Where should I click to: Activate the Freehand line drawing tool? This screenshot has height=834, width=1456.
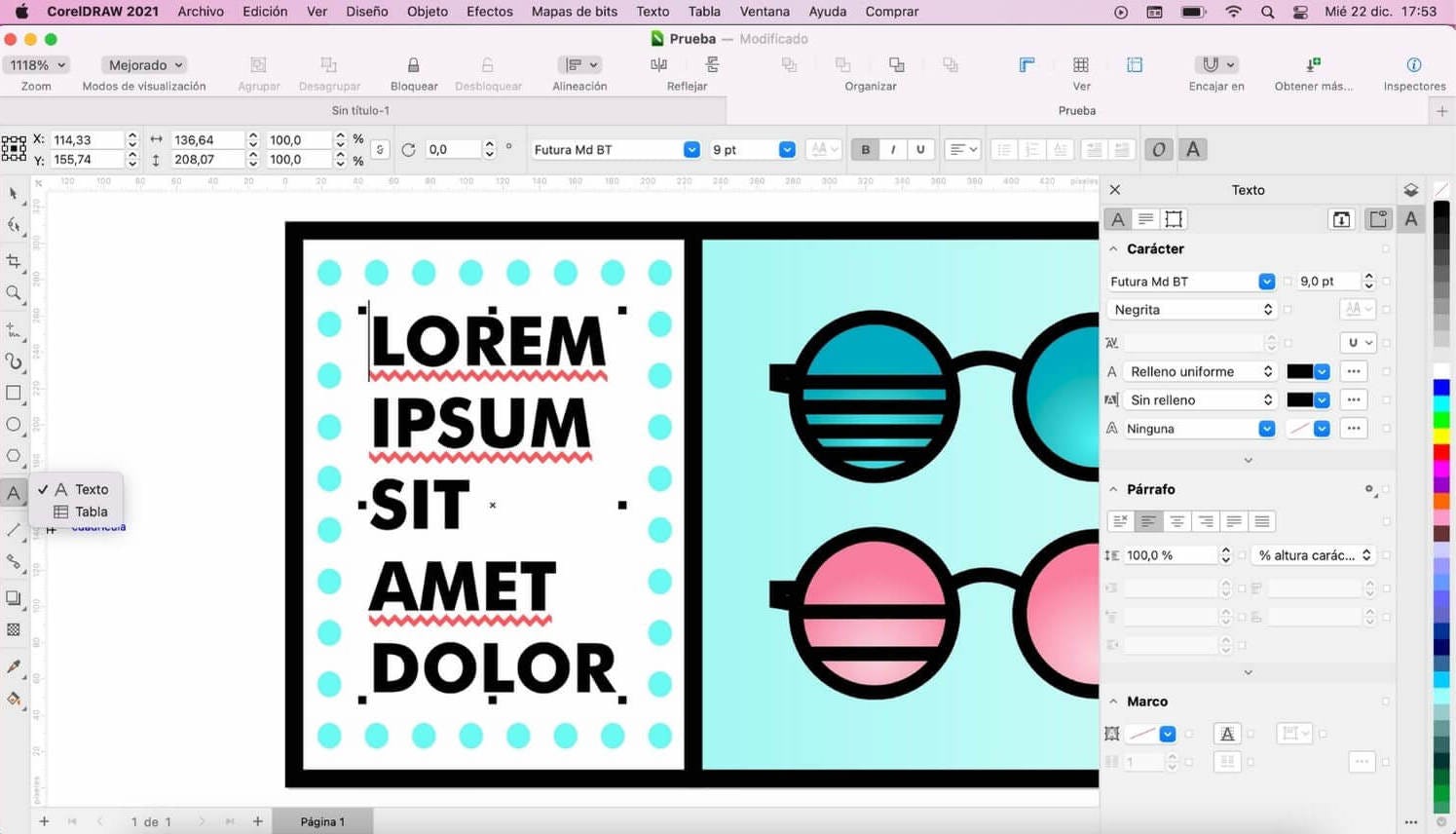click(14, 327)
